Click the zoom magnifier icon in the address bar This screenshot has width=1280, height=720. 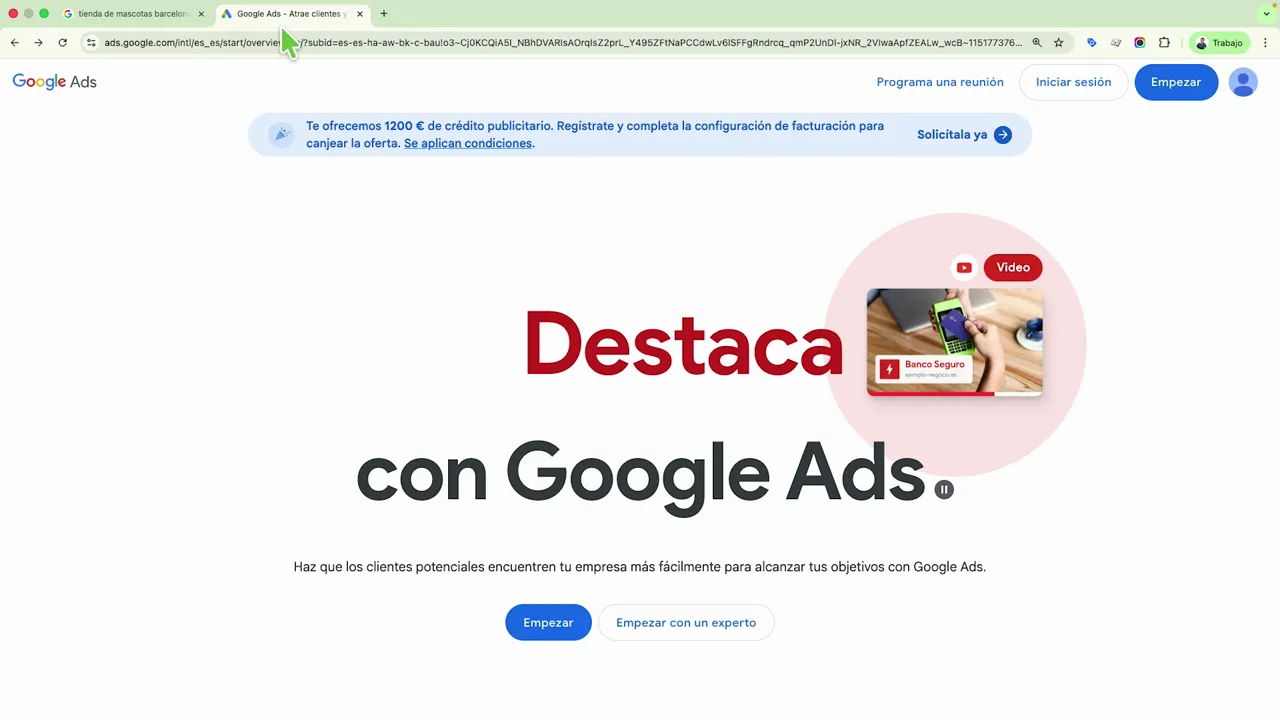coord(1037,43)
